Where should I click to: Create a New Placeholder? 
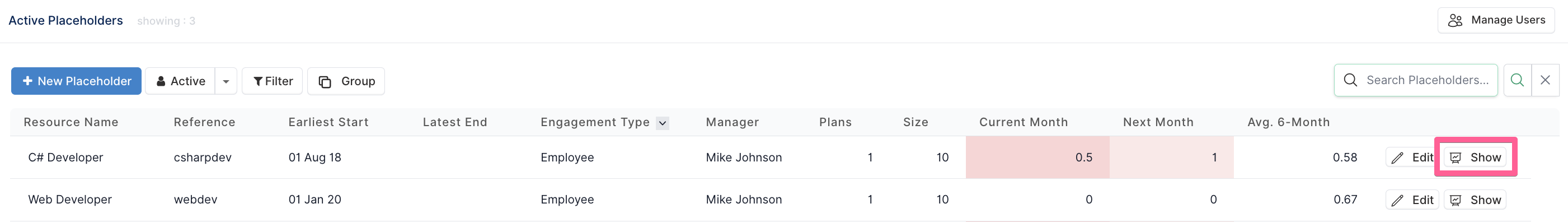[76, 81]
